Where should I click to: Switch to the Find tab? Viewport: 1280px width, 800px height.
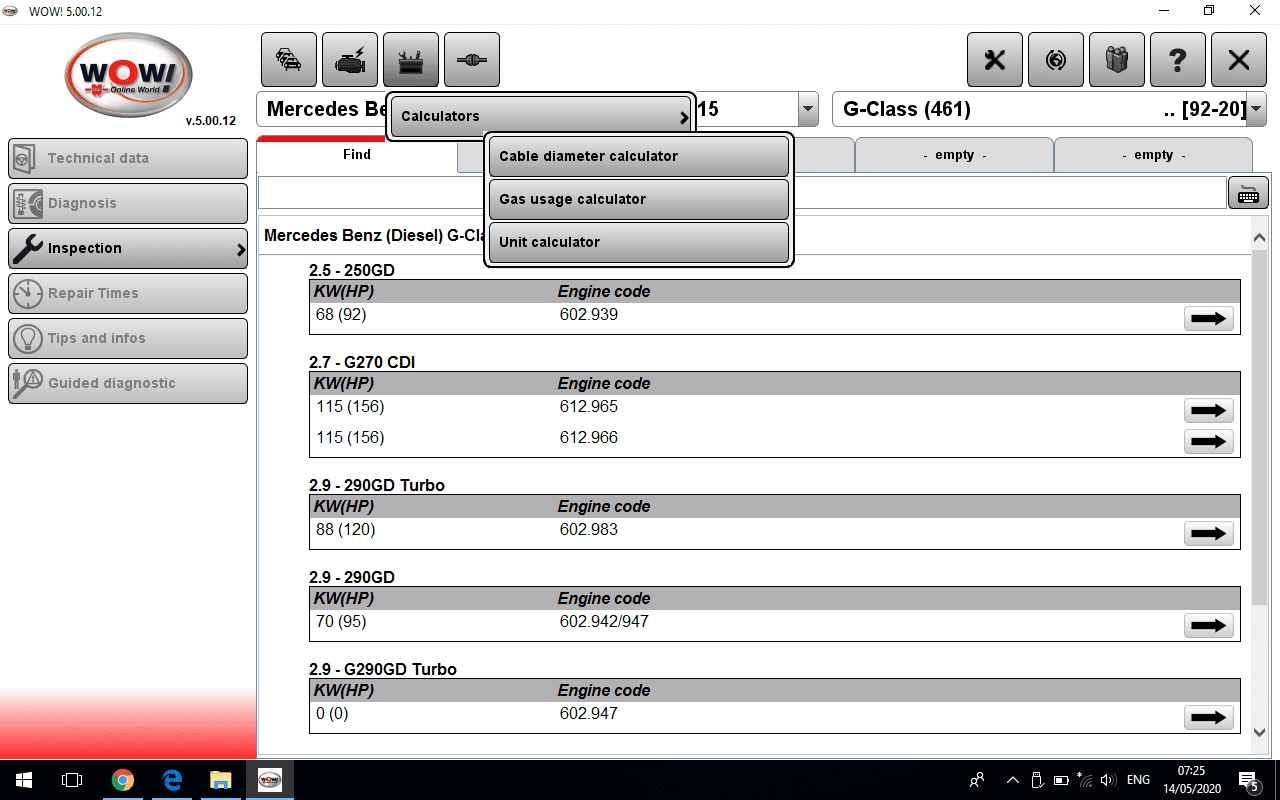357,154
